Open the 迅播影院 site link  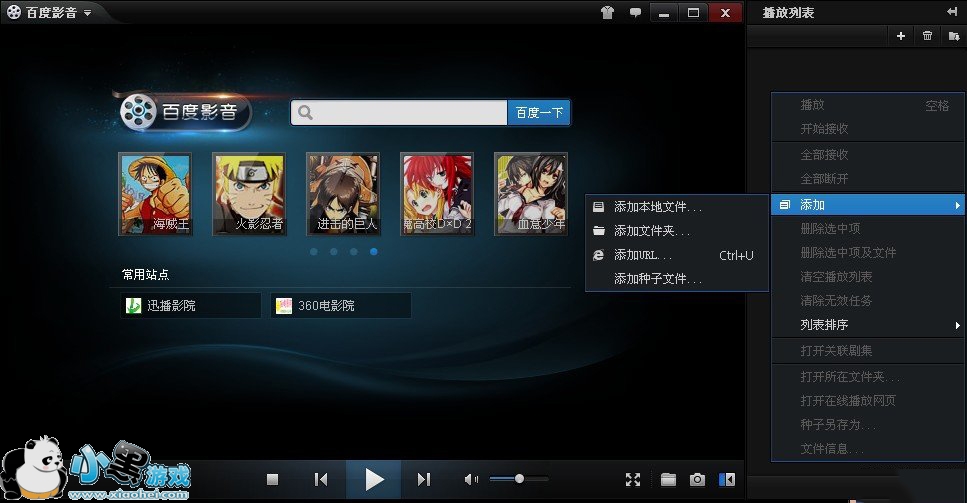[x=191, y=305]
